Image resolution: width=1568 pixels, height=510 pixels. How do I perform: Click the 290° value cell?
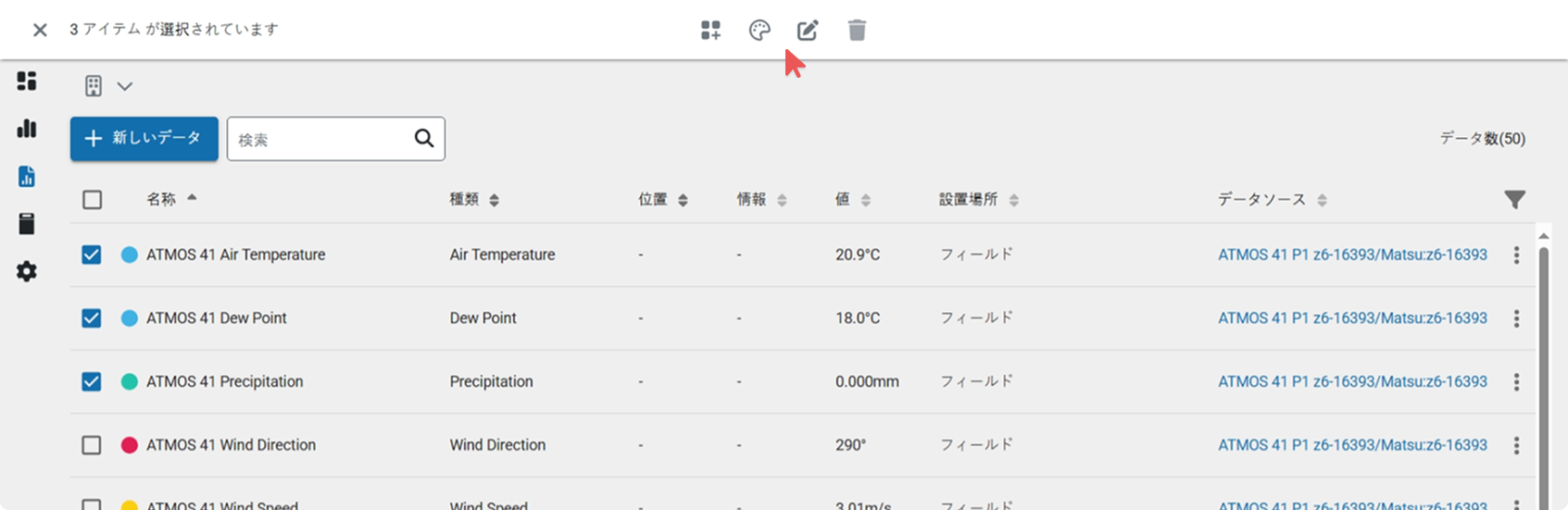850,445
